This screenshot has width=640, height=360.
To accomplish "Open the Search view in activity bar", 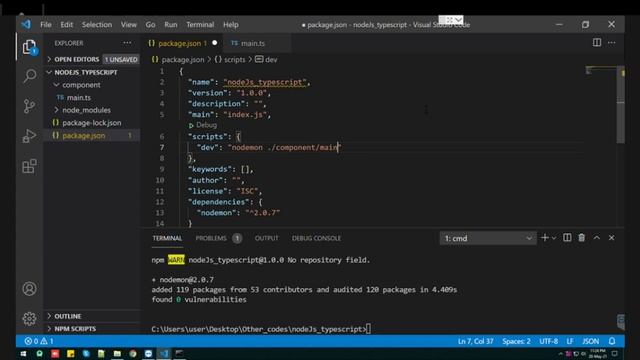I will pos(29,76).
